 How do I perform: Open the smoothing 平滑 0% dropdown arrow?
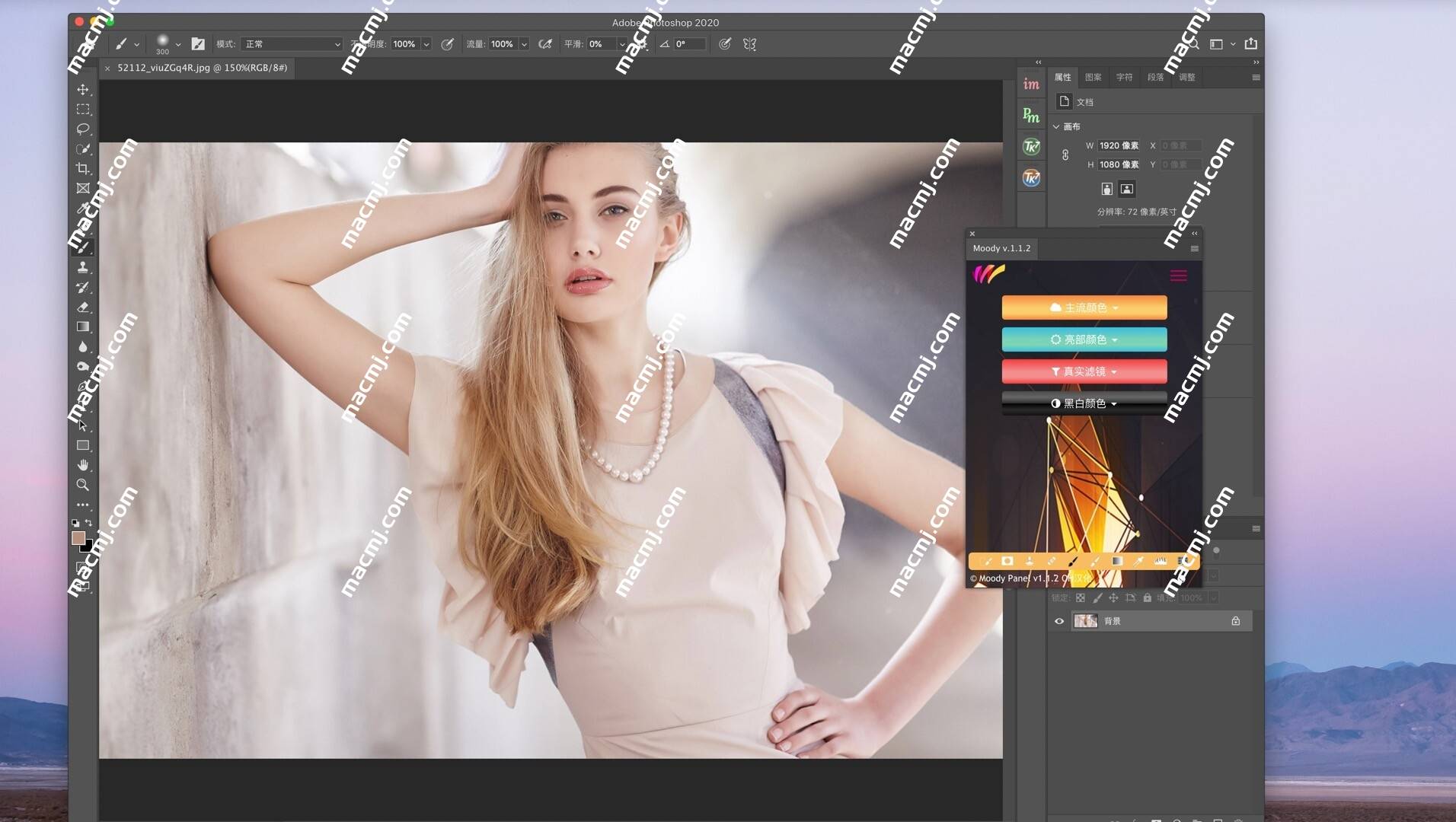click(622, 44)
